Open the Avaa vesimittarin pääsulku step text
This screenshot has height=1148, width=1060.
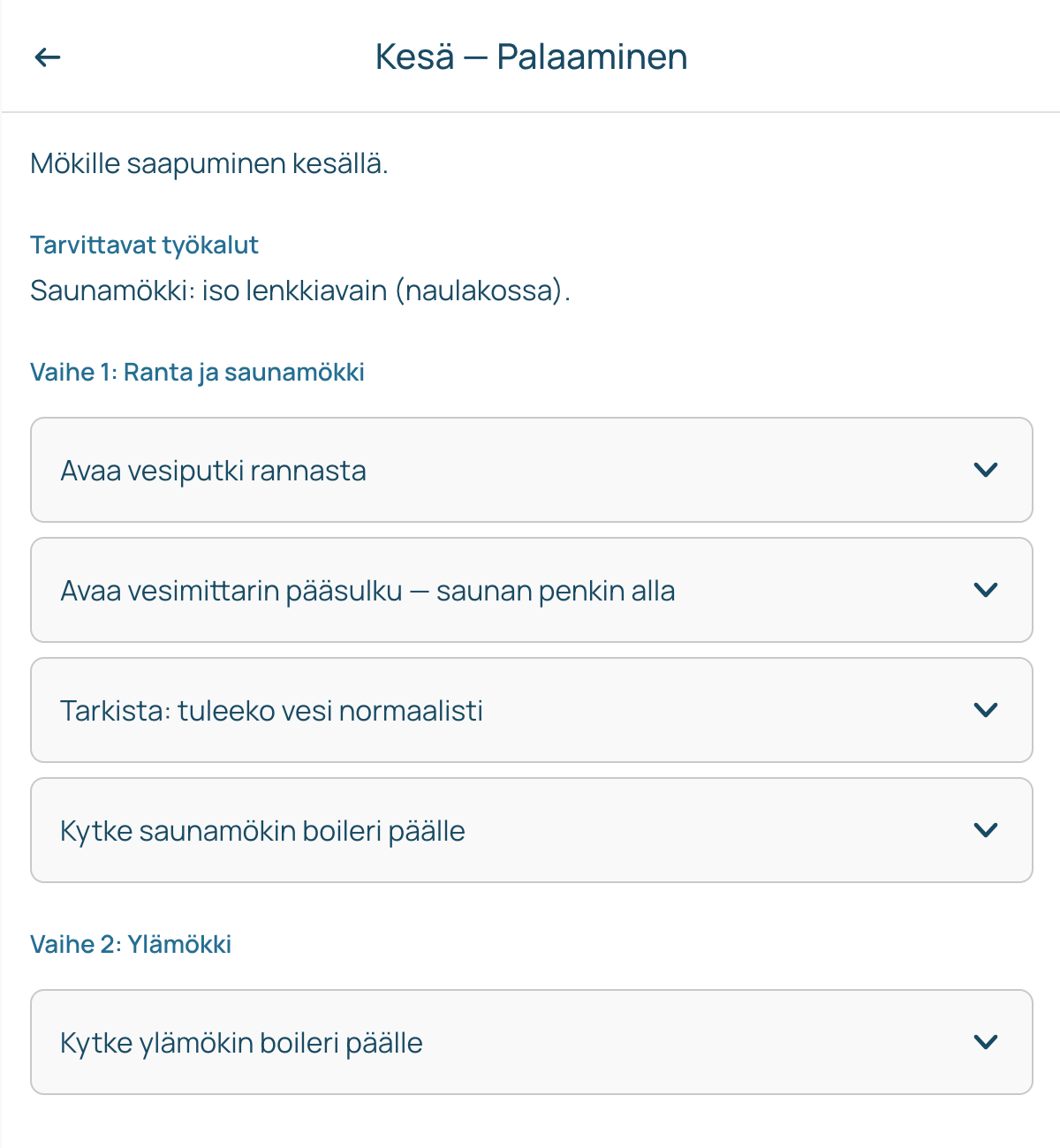pyautogui.click(x=367, y=591)
